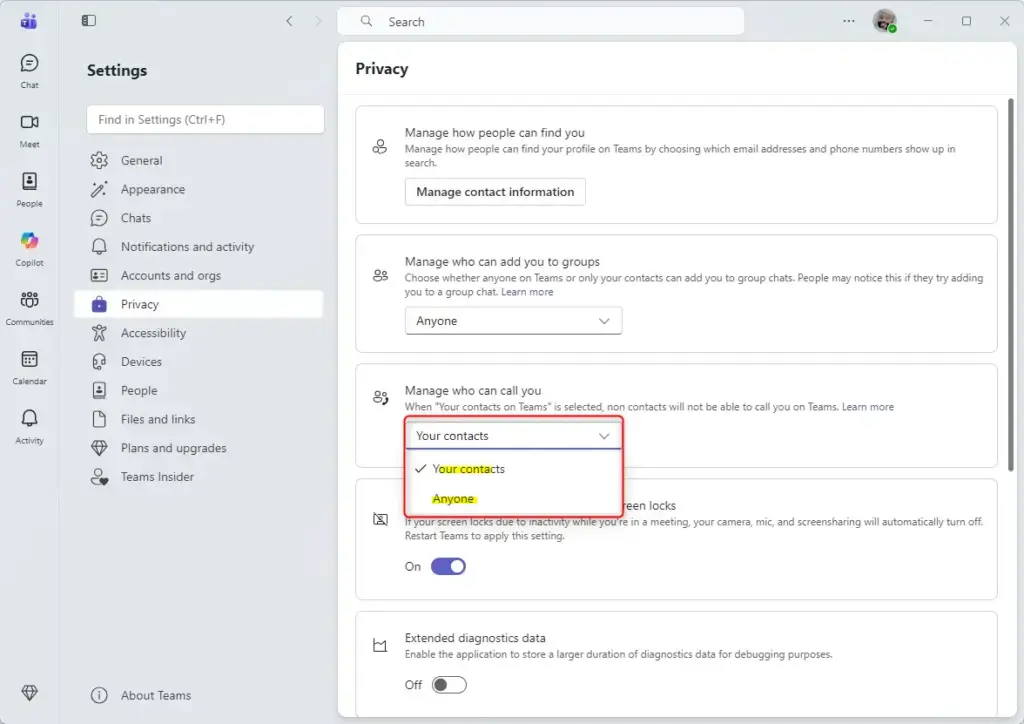Click the Devices headset icon

click(x=99, y=362)
